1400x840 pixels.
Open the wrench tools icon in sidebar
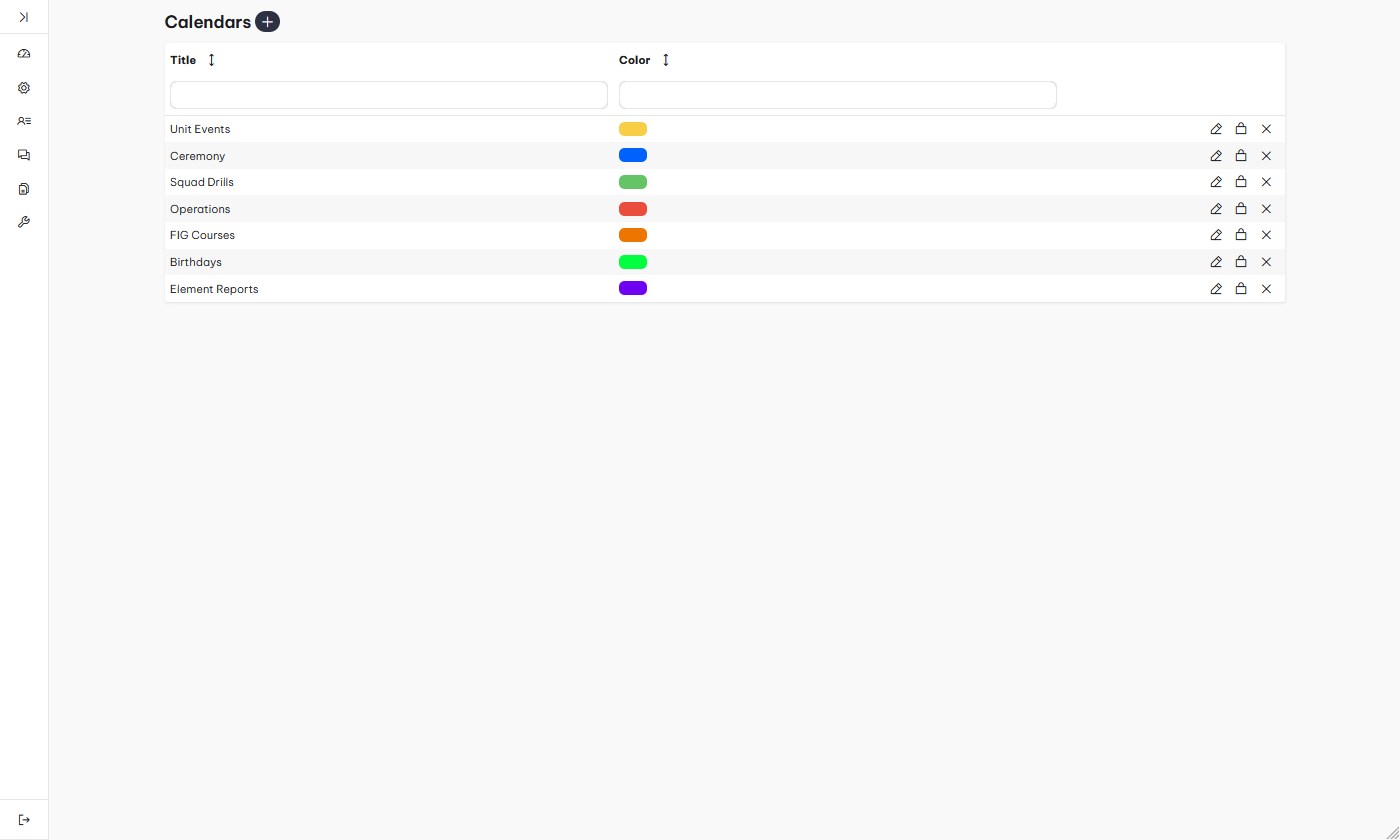[x=24, y=222]
